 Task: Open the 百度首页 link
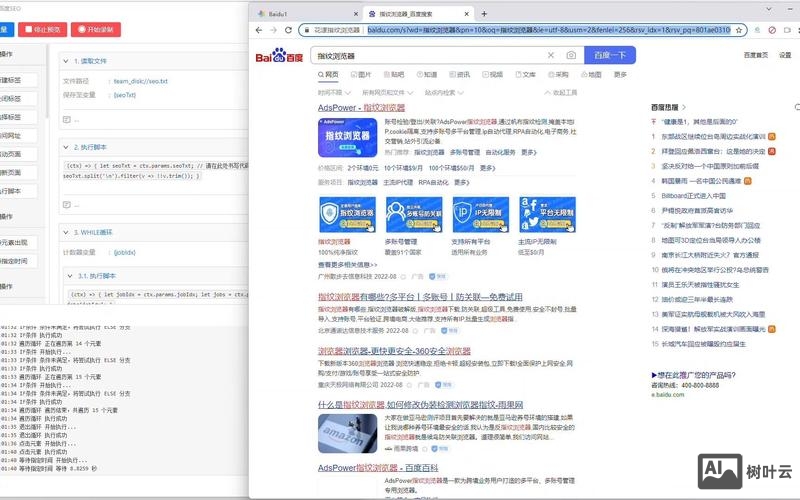pos(756,55)
